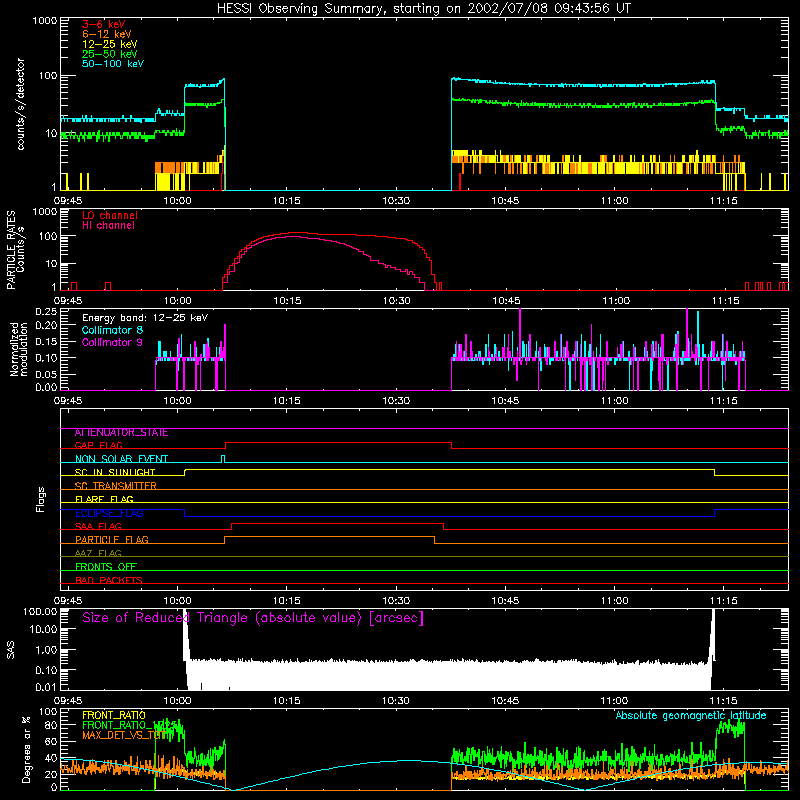Screen dimensions: 800x800
Task: Click the FRONTS_OFF flag label
Action: click(106, 566)
